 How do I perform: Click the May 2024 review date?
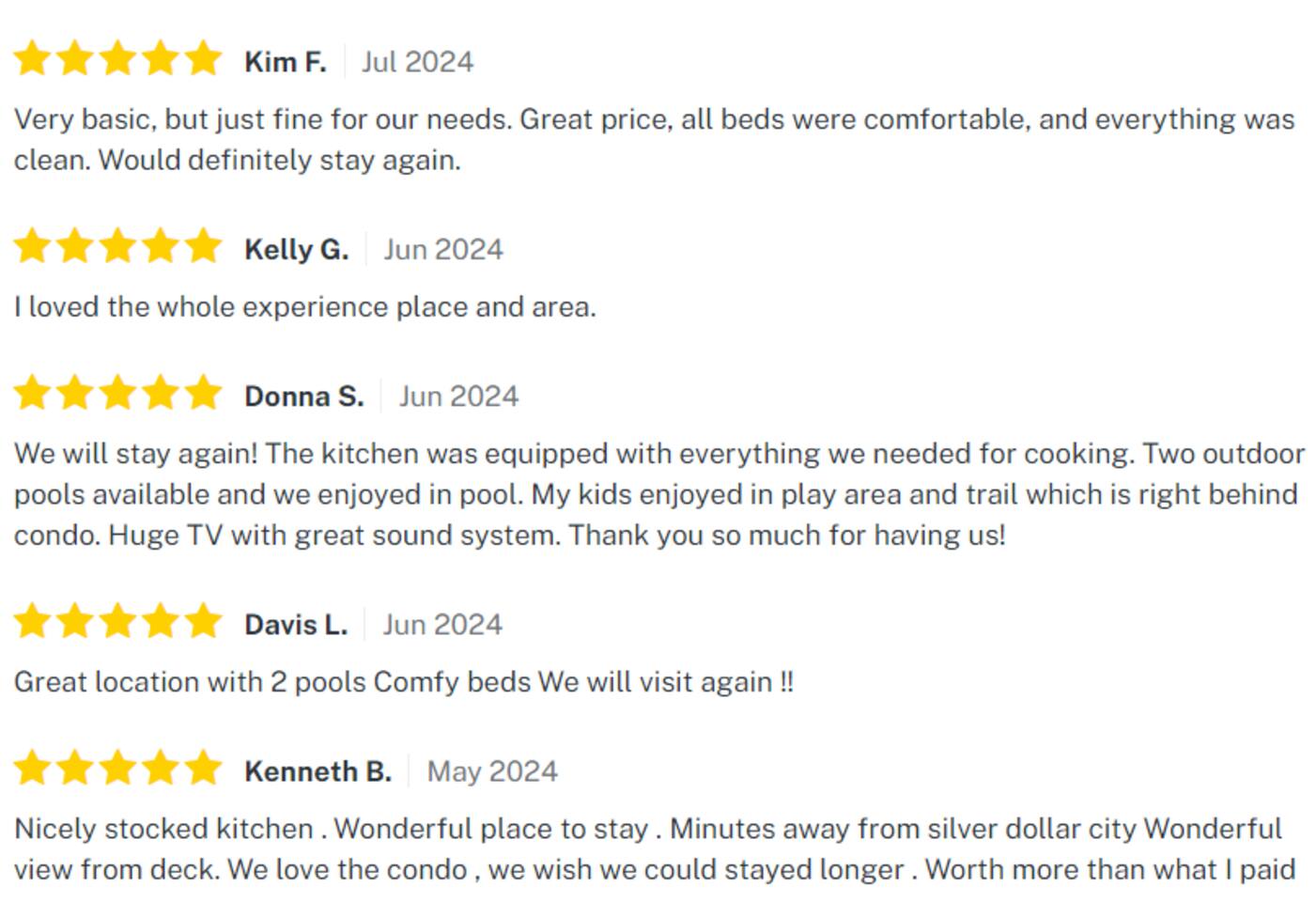(492, 771)
